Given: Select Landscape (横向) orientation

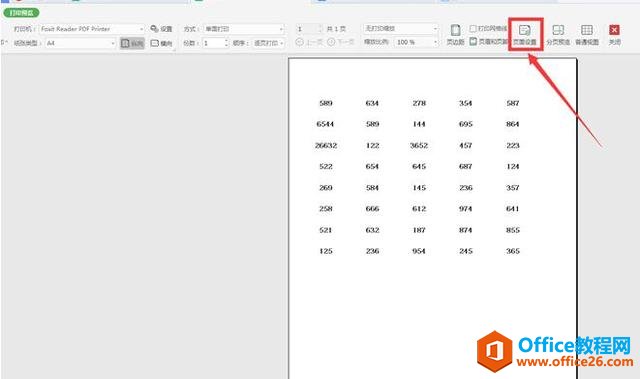Looking at the screenshot, I should pyautogui.click(x=161, y=43).
